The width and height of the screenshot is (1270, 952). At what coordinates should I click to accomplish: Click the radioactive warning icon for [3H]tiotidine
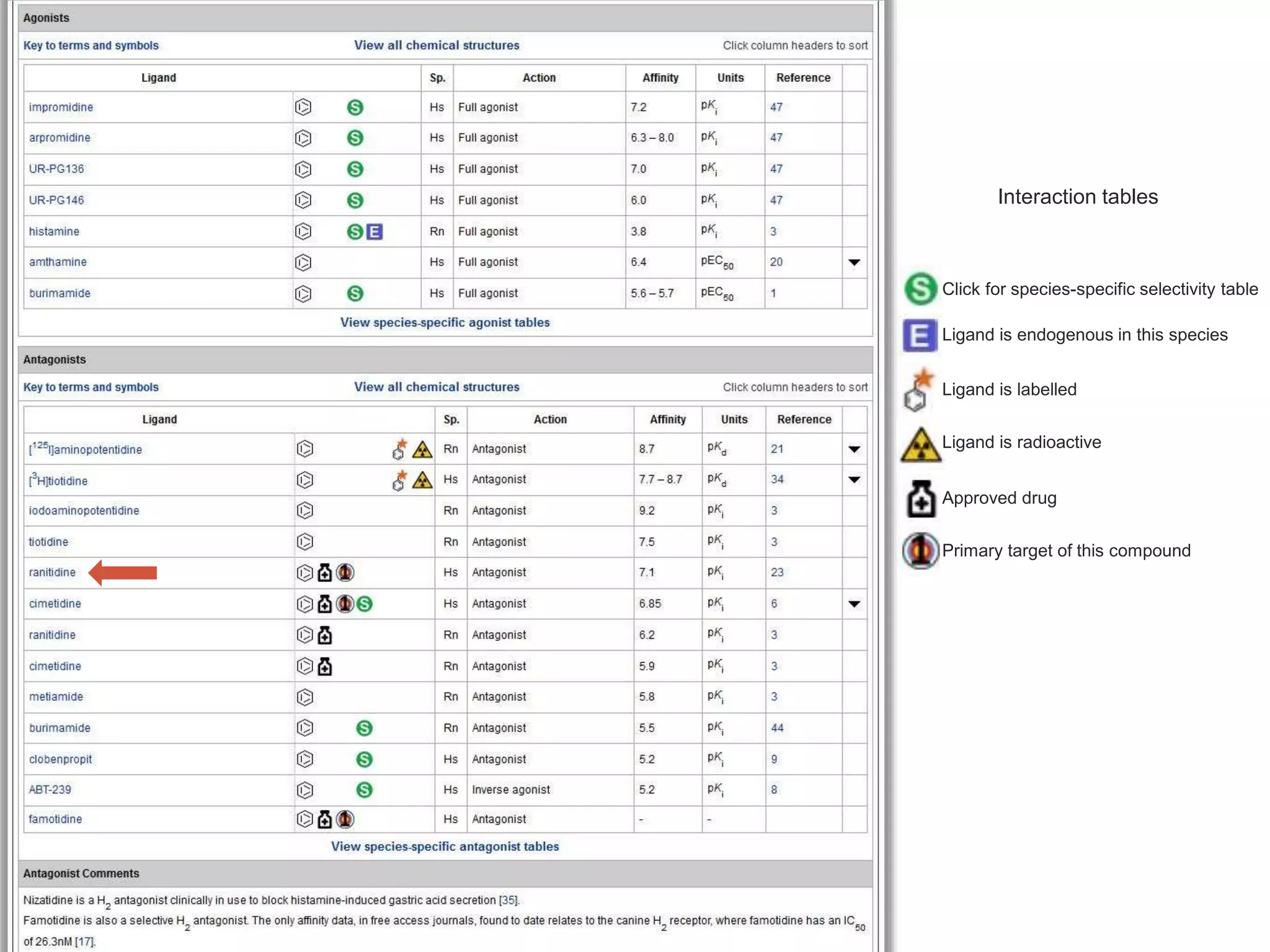pos(422,480)
